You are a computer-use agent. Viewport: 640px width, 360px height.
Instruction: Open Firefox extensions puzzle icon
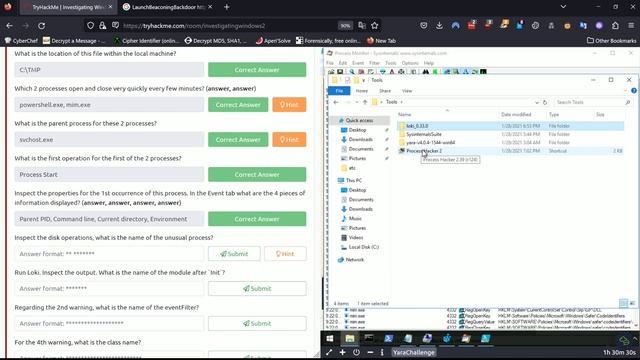click(x=615, y=26)
